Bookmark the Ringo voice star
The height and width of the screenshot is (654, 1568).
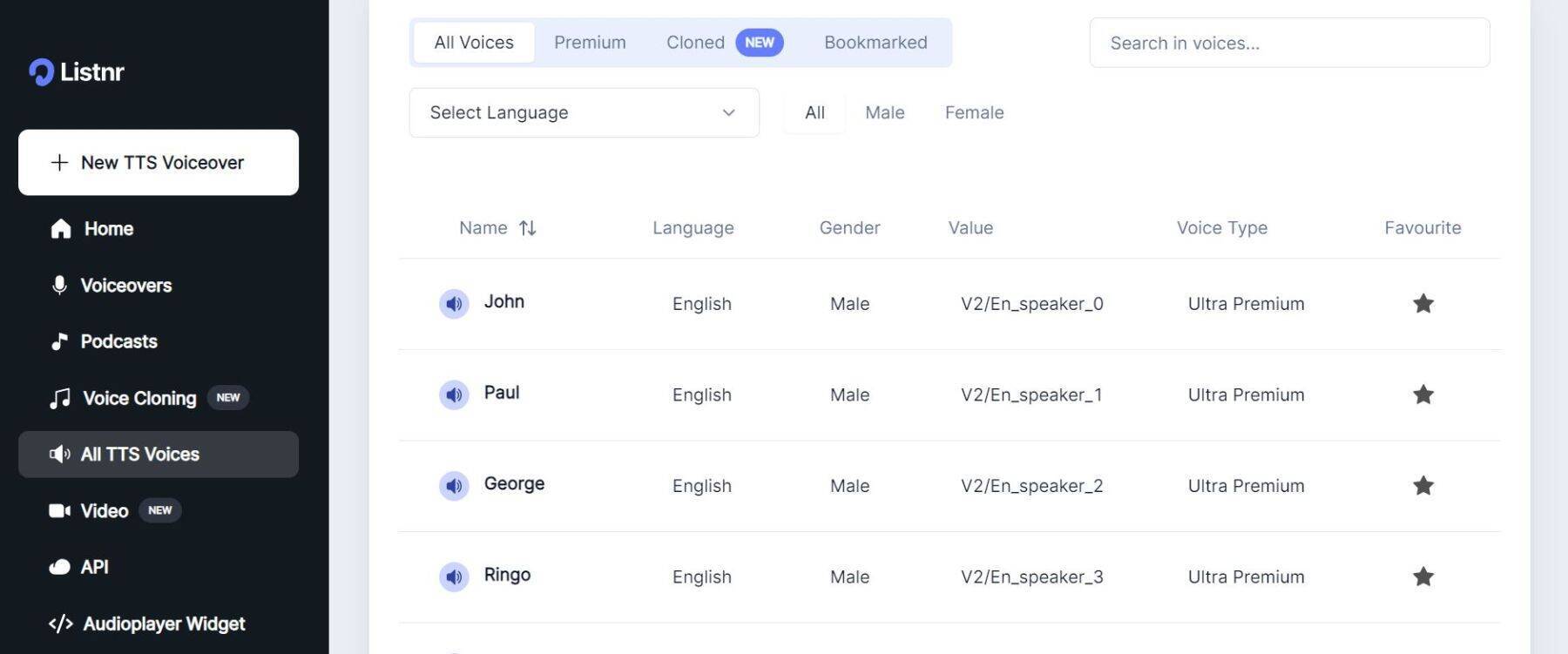click(x=1423, y=576)
